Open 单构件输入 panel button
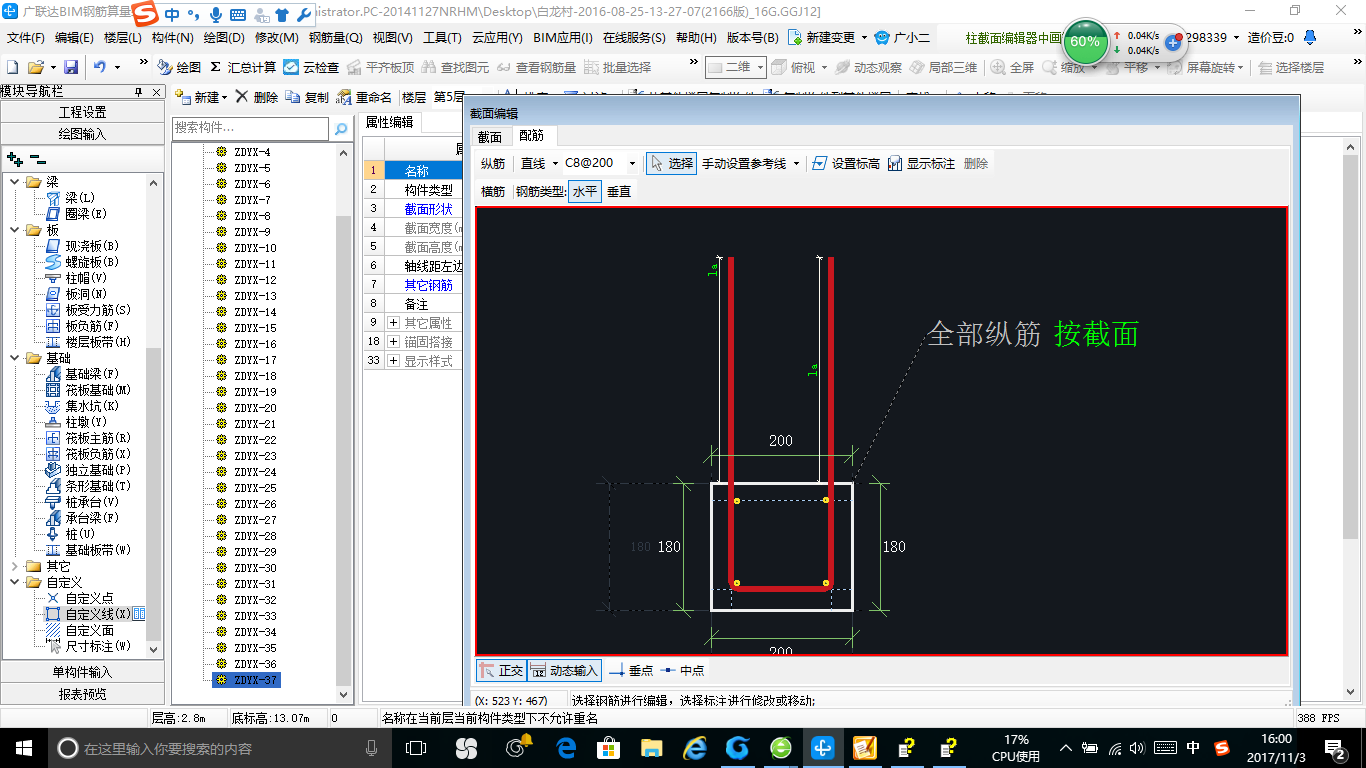 [82, 672]
